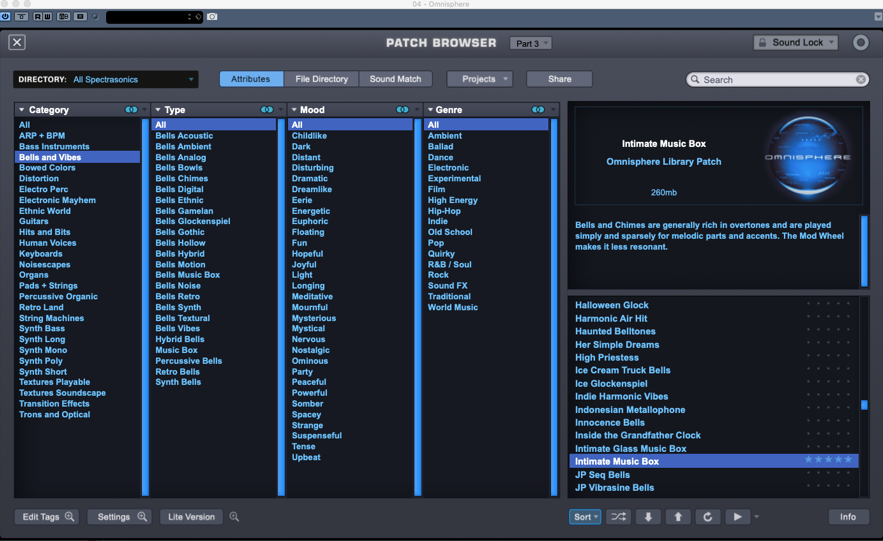Viewport: 883px width, 541px height.
Task: Select Trons and Optical category
Action: click(54, 414)
